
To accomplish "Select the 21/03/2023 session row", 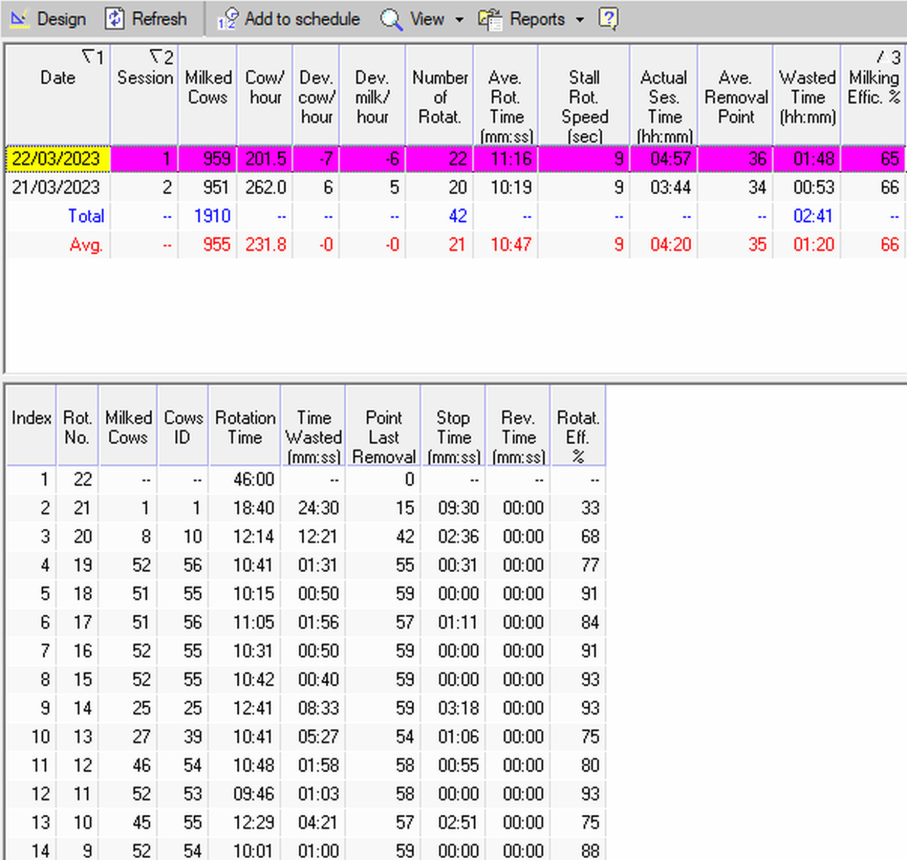I will tap(57, 187).
